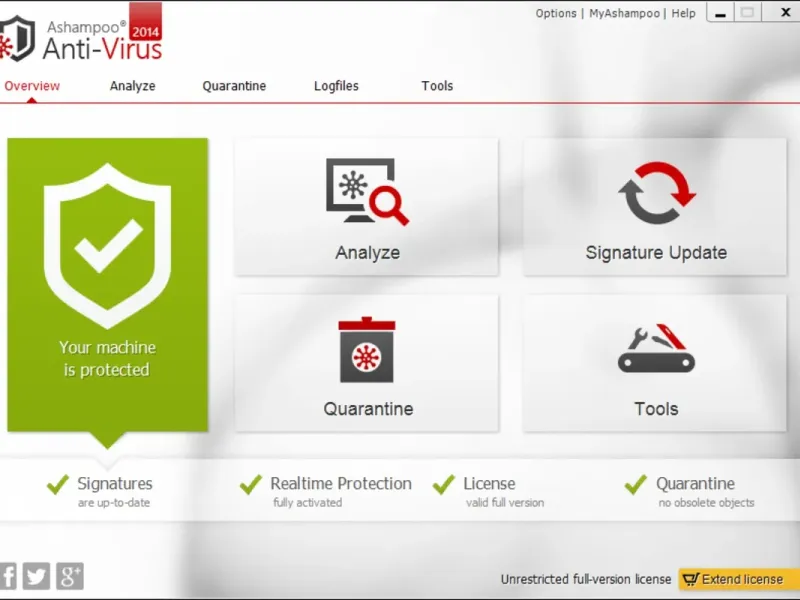Close the Anti-Virus window
This screenshot has width=800, height=600.
click(x=784, y=12)
